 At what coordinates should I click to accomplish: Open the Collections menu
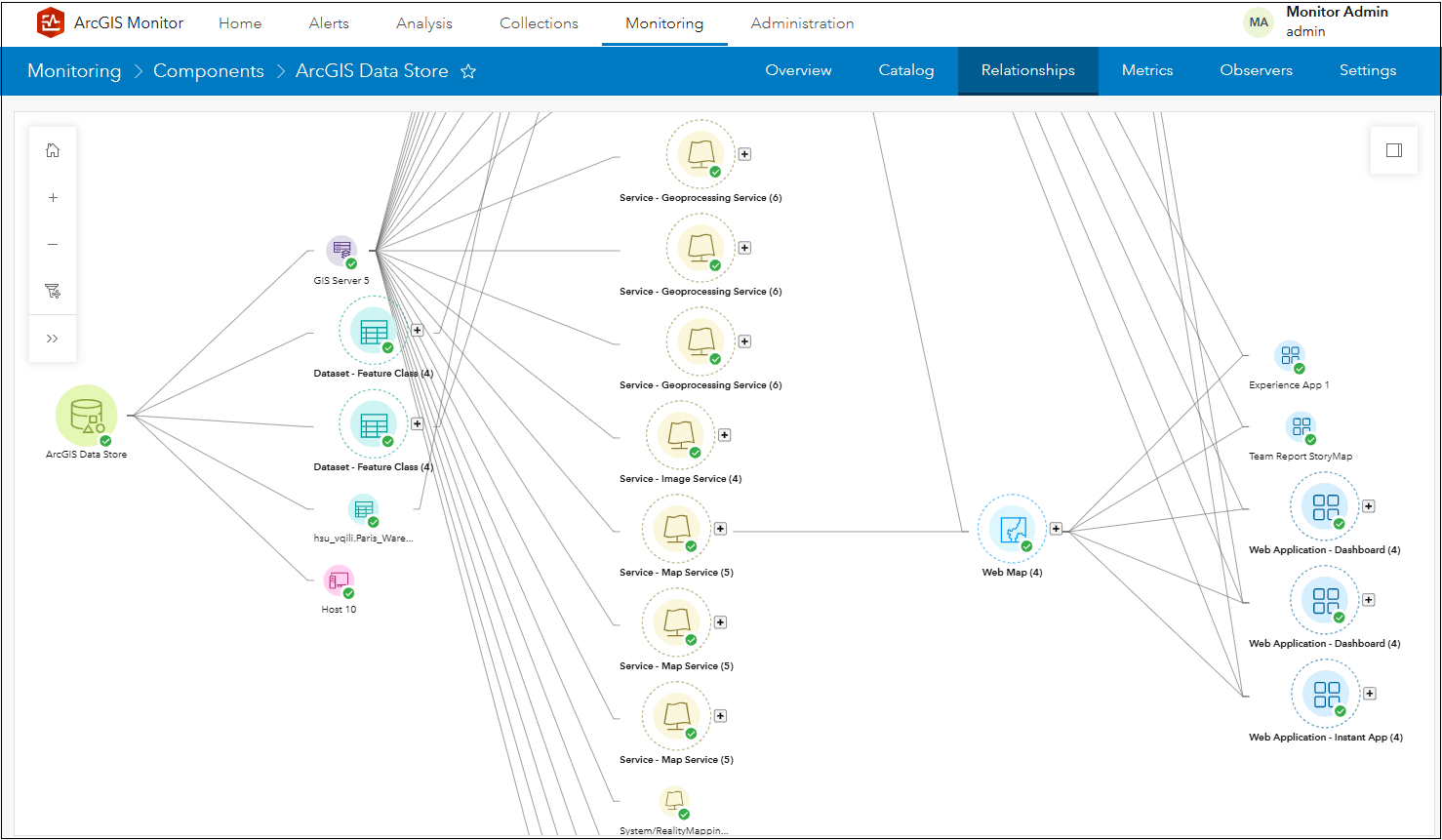[539, 23]
